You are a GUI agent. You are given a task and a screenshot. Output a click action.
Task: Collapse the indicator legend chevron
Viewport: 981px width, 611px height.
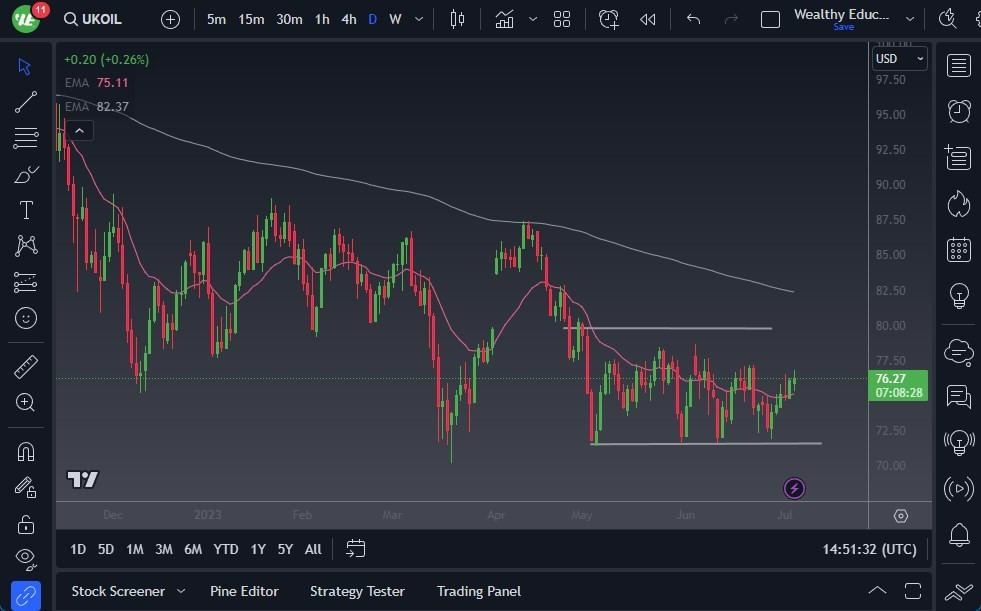click(79, 130)
